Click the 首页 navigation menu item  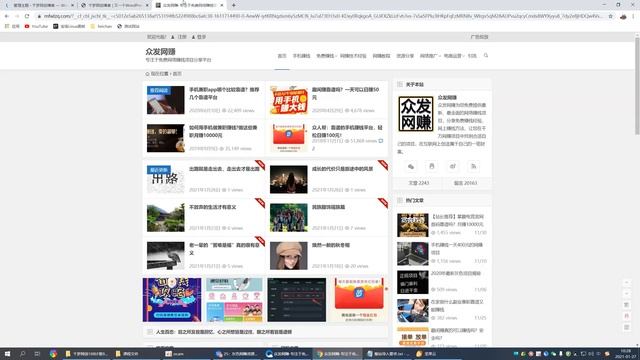(x=282, y=56)
